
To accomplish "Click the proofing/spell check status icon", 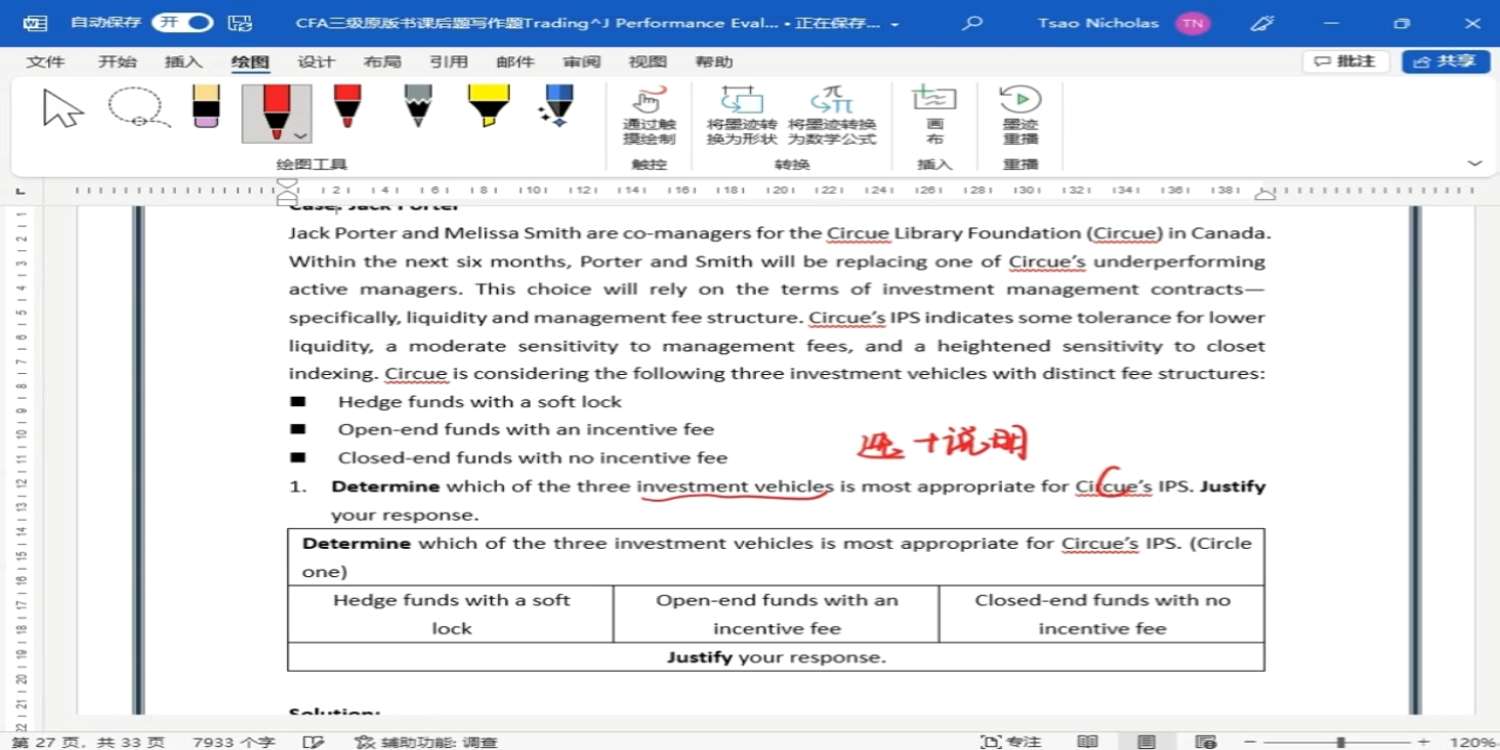I will coord(313,741).
